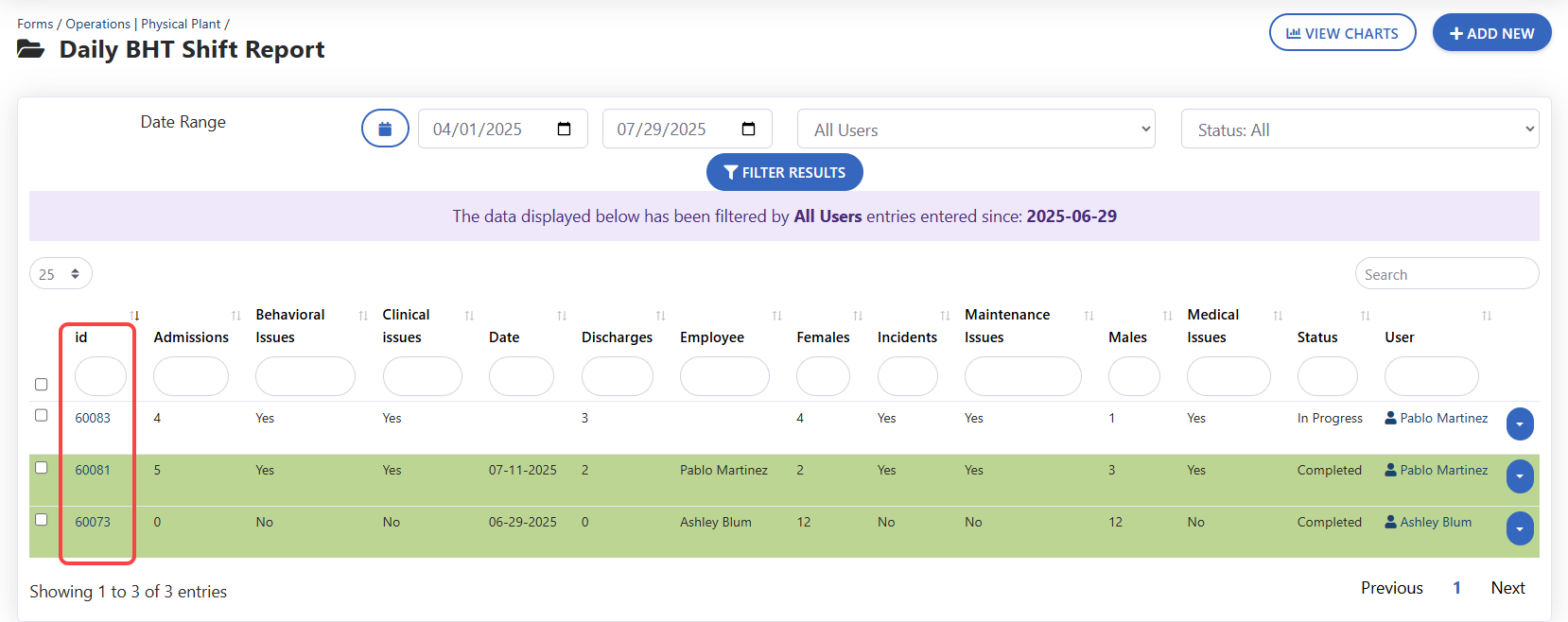Screen dimensions: 1568x622
Task: Check the box for entry 60073
Action: [41, 519]
